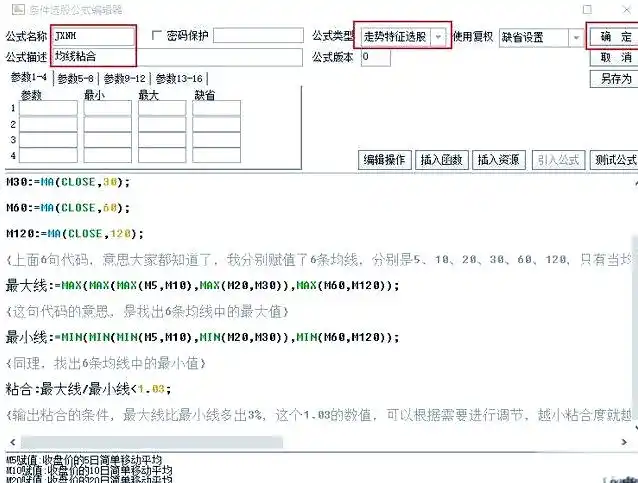Click the row 1 参数 name field
The image size is (638, 483).
(48, 108)
